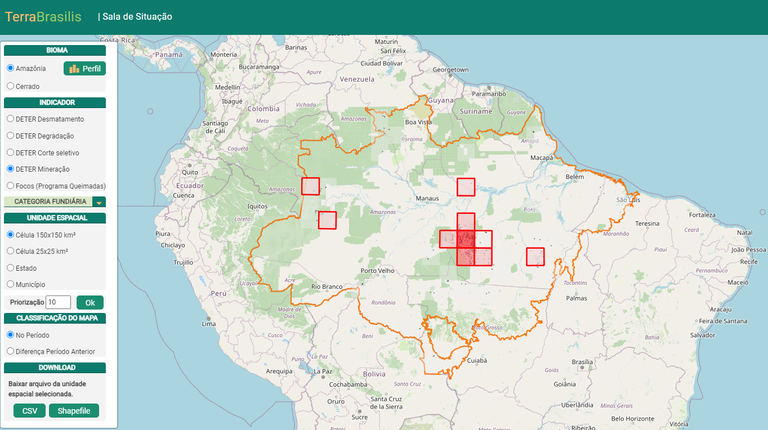Click the Sala de Situação header item
768x430 pixels.
click(x=137, y=17)
